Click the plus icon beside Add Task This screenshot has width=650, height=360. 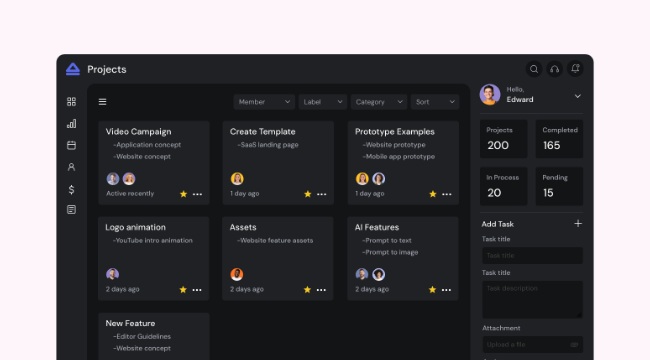click(x=578, y=224)
